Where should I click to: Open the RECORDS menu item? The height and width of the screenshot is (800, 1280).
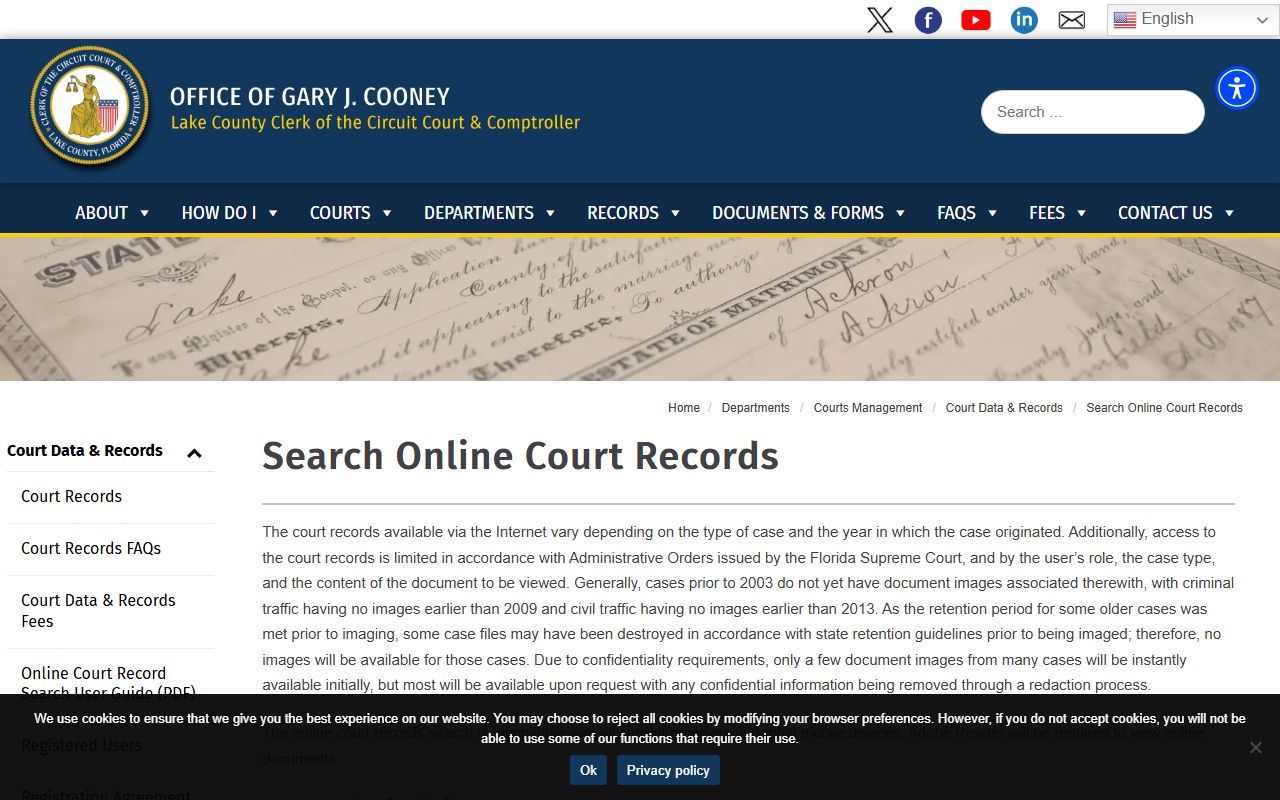point(623,213)
